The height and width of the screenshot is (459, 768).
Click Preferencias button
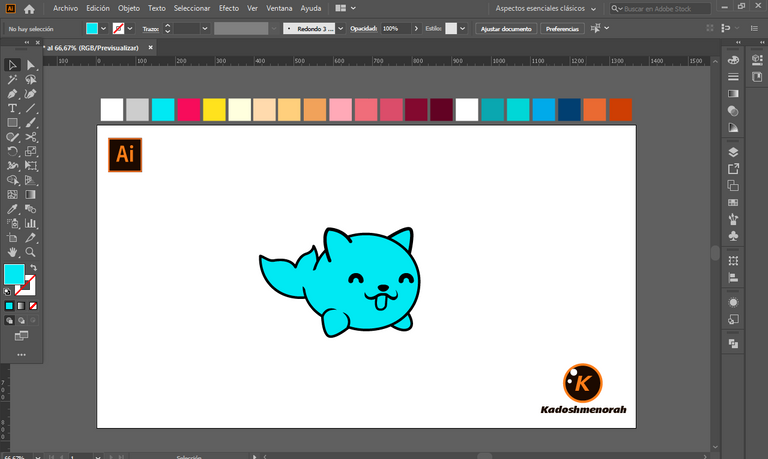pos(562,29)
